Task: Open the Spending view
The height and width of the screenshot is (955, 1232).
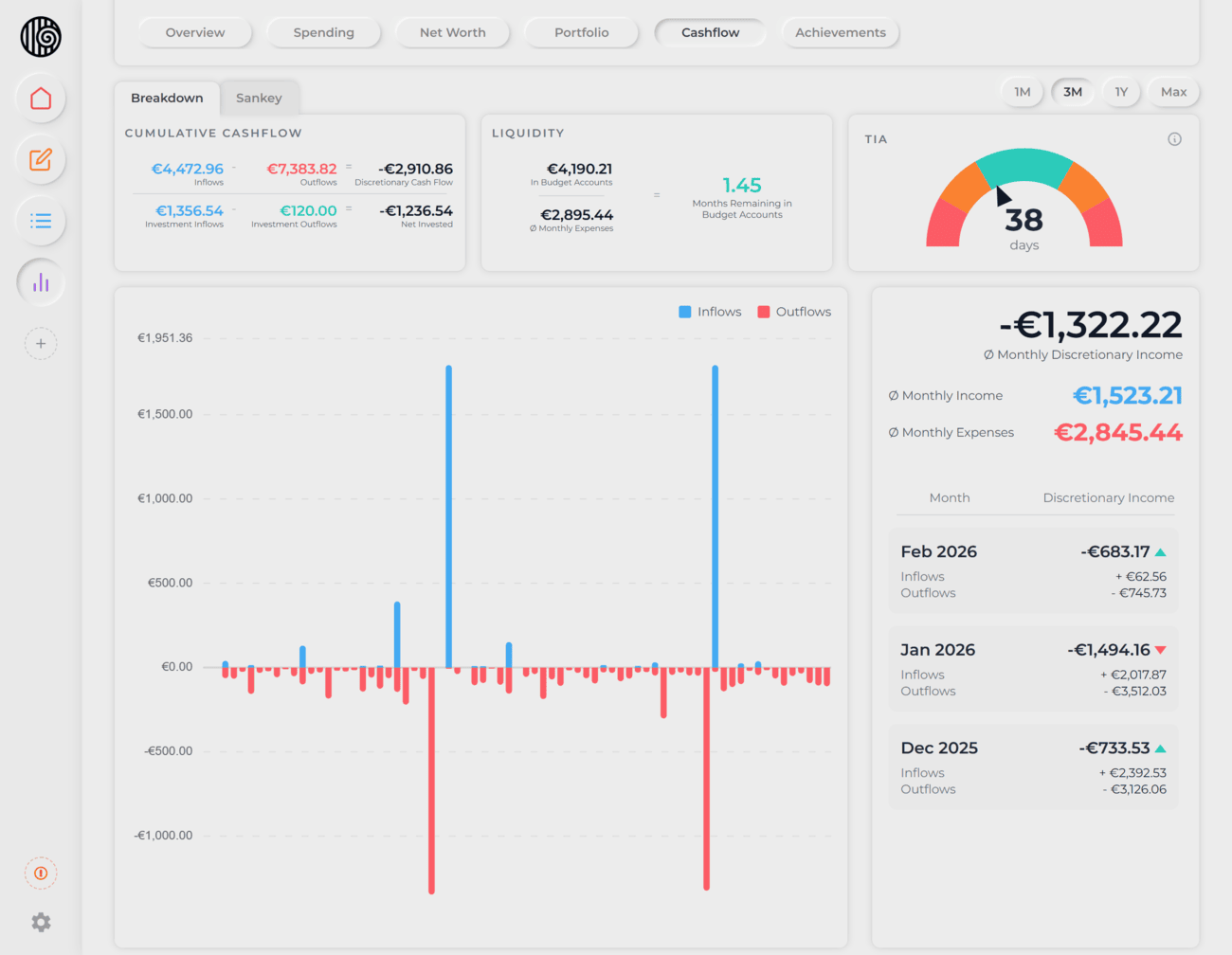Action: 323,32
